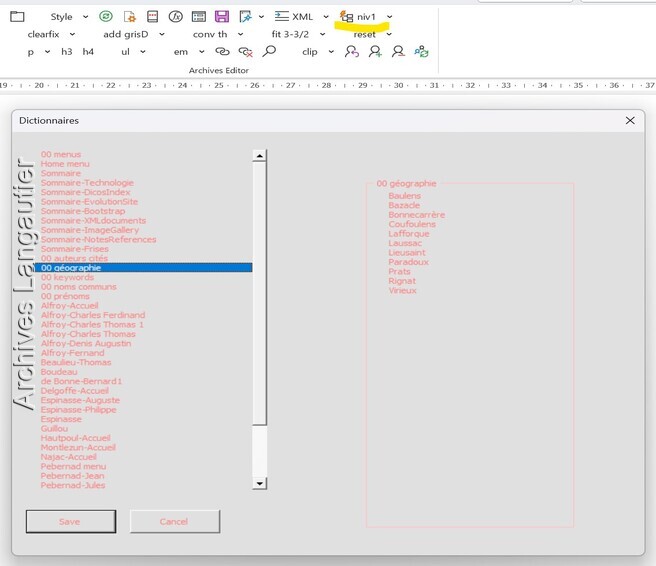Open the conv th dropdown
656x566 pixels.
[241, 34]
